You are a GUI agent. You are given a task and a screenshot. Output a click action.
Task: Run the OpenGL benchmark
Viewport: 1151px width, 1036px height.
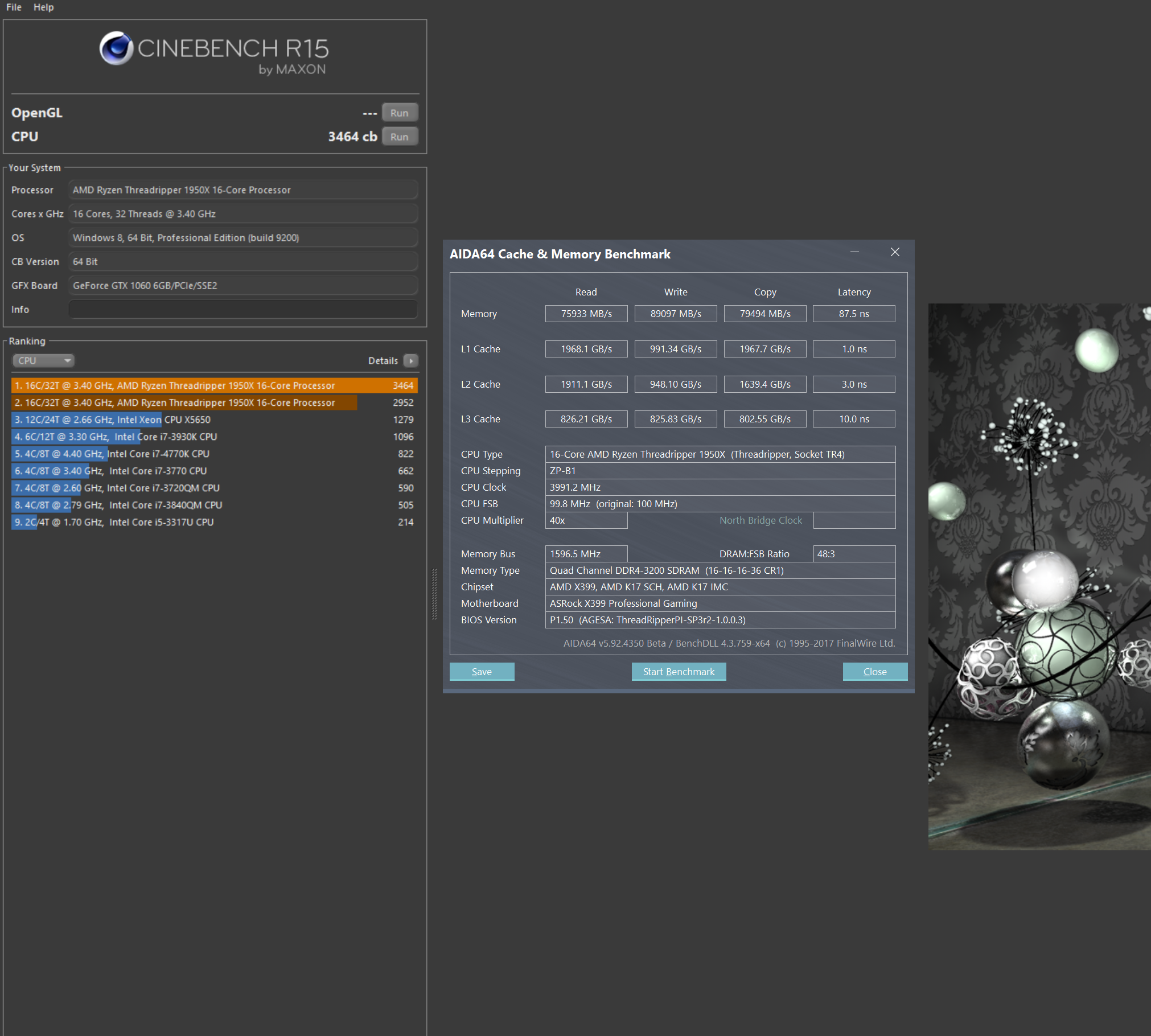(x=400, y=113)
